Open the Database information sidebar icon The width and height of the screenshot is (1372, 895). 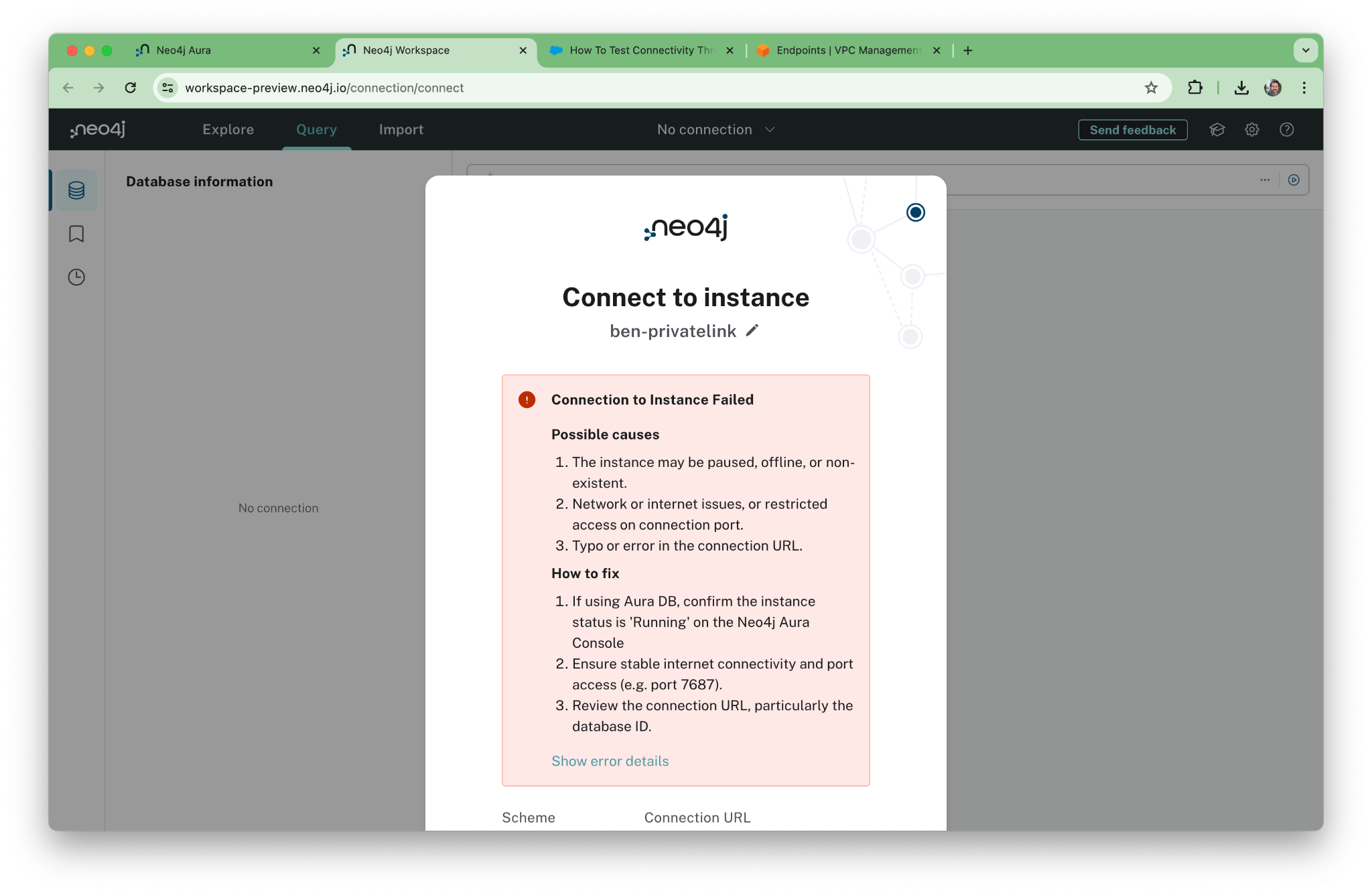76,190
